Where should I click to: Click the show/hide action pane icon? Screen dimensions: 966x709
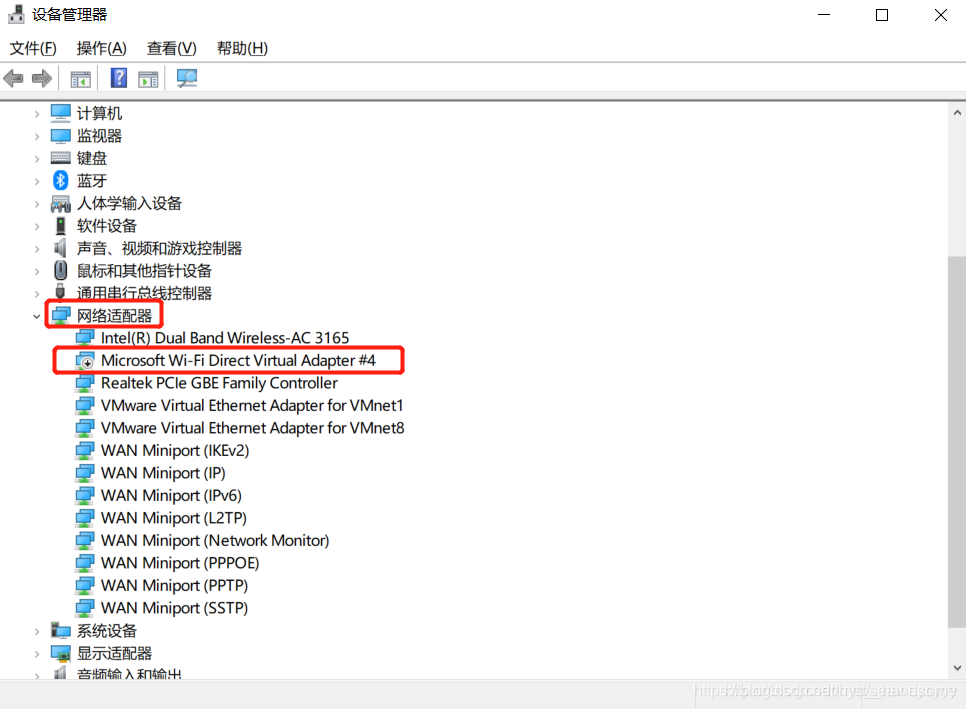point(148,79)
